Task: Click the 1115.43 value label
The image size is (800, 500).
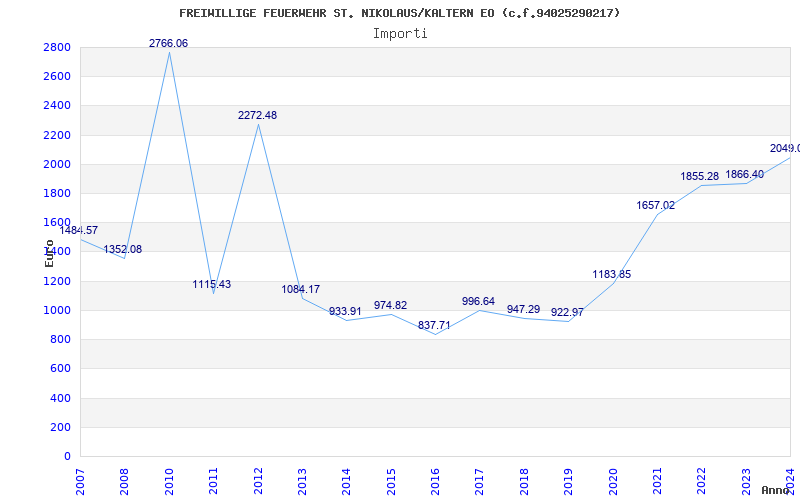Action: (x=212, y=284)
